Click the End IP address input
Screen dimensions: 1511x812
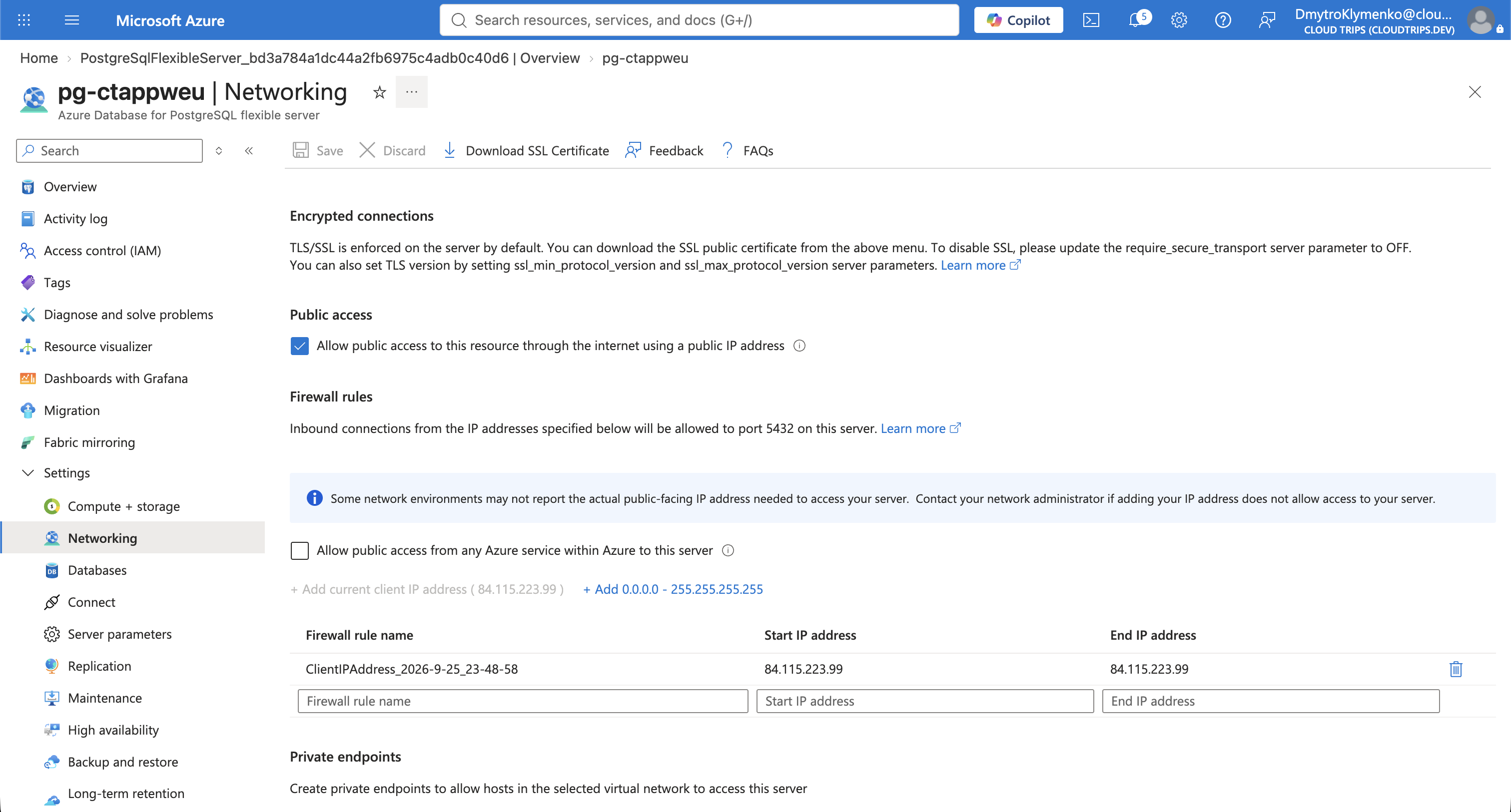pyautogui.click(x=1271, y=701)
